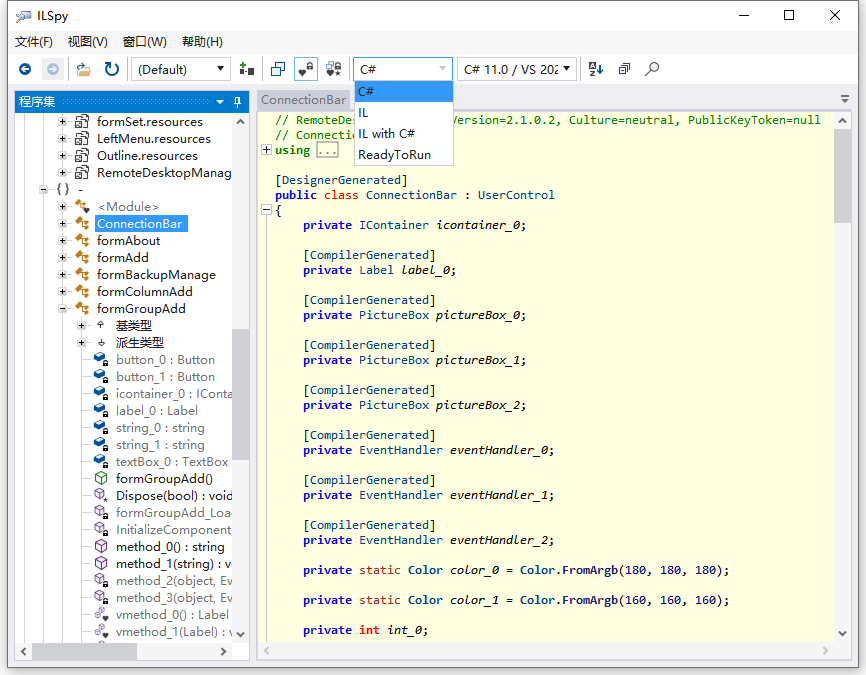Screen dimensions: 866x675
Task: Collapse the ConnectionBar class body
Action: [266, 209]
